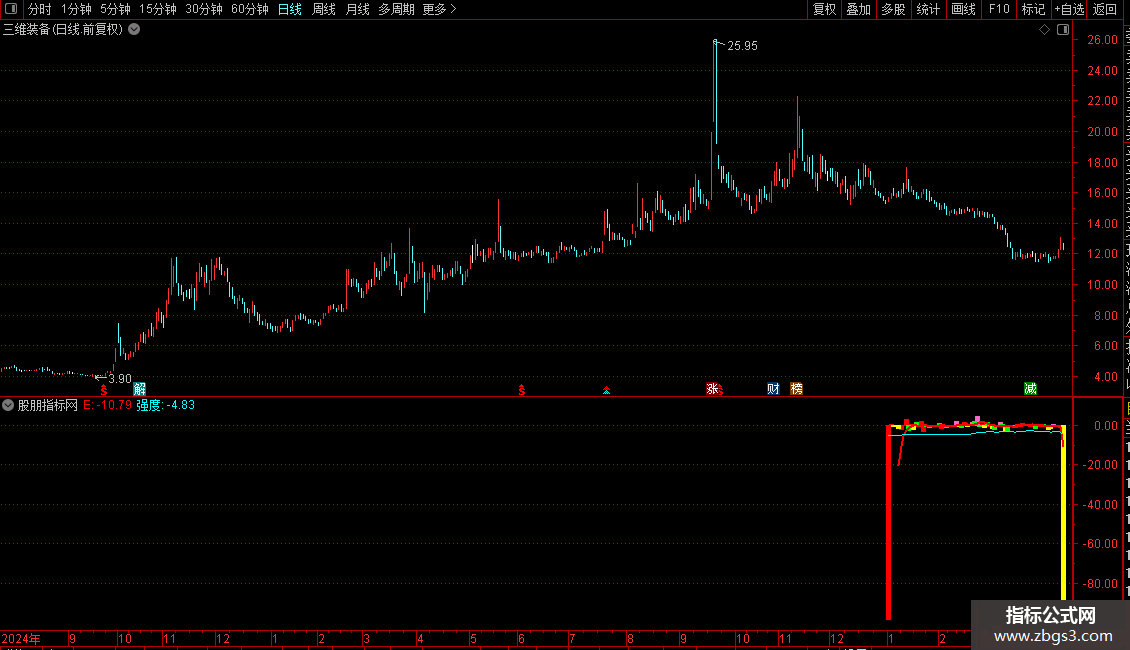
Task: Switch to 月线 monthly chart
Action: click(x=357, y=9)
